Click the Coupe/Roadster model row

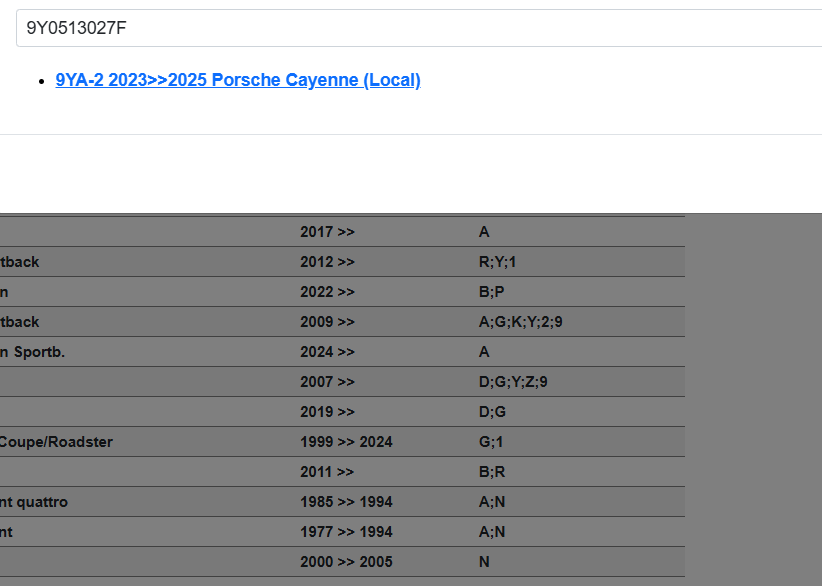(x=55, y=442)
